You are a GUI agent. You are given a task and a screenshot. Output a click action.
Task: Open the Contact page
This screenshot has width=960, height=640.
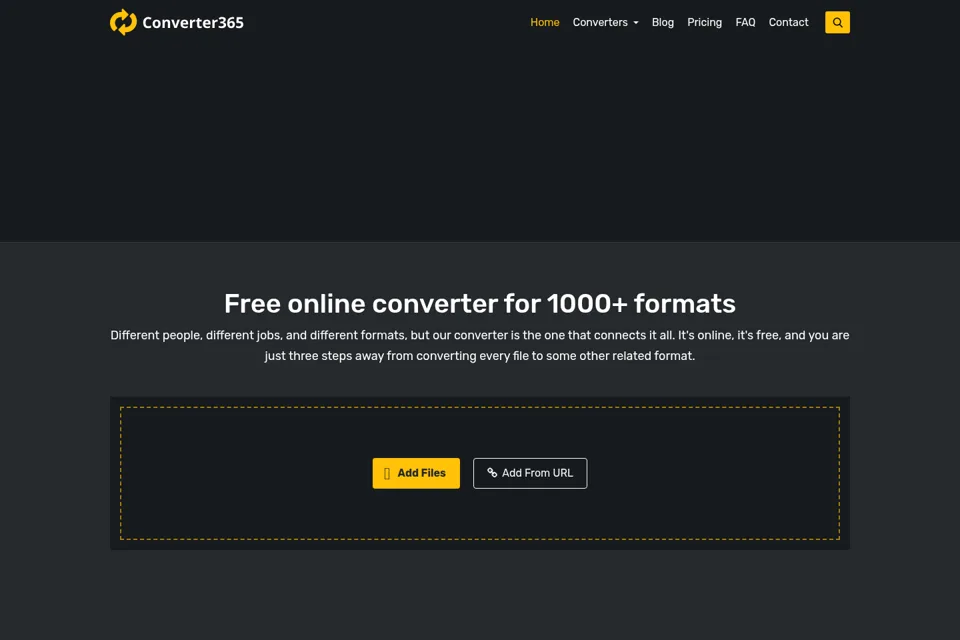point(788,23)
